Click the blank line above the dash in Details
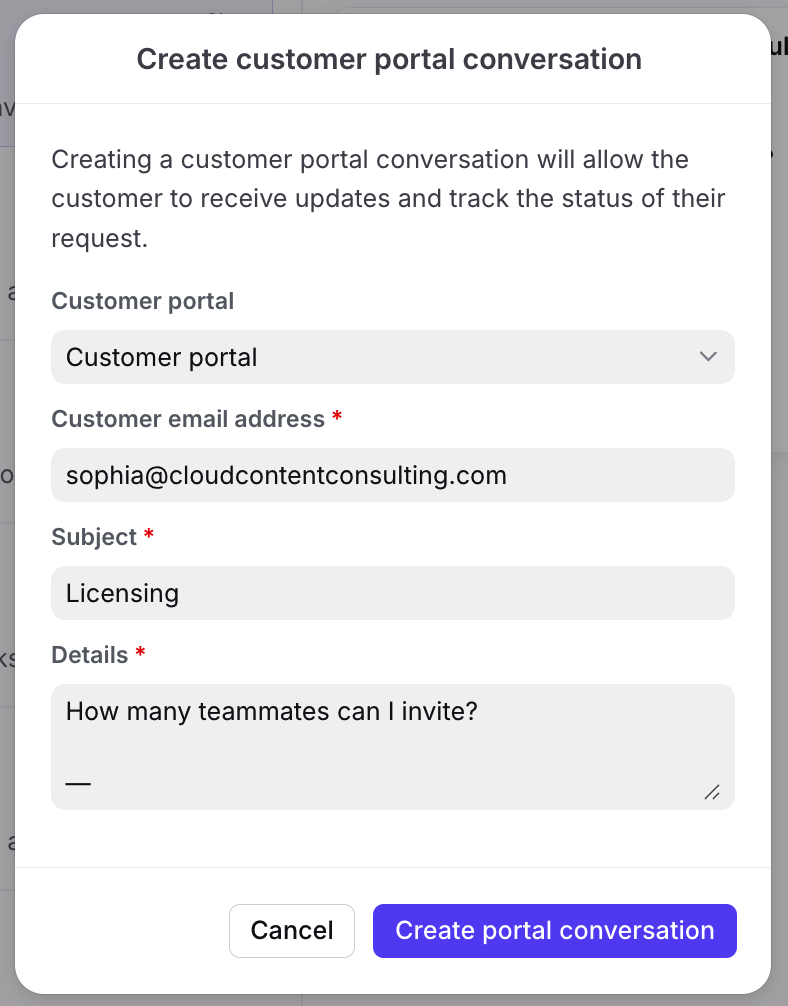788x1006 pixels. (300, 747)
